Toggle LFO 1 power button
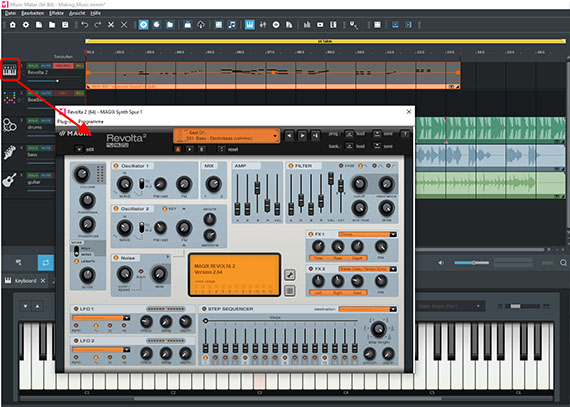The image size is (570, 407). pos(76,309)
